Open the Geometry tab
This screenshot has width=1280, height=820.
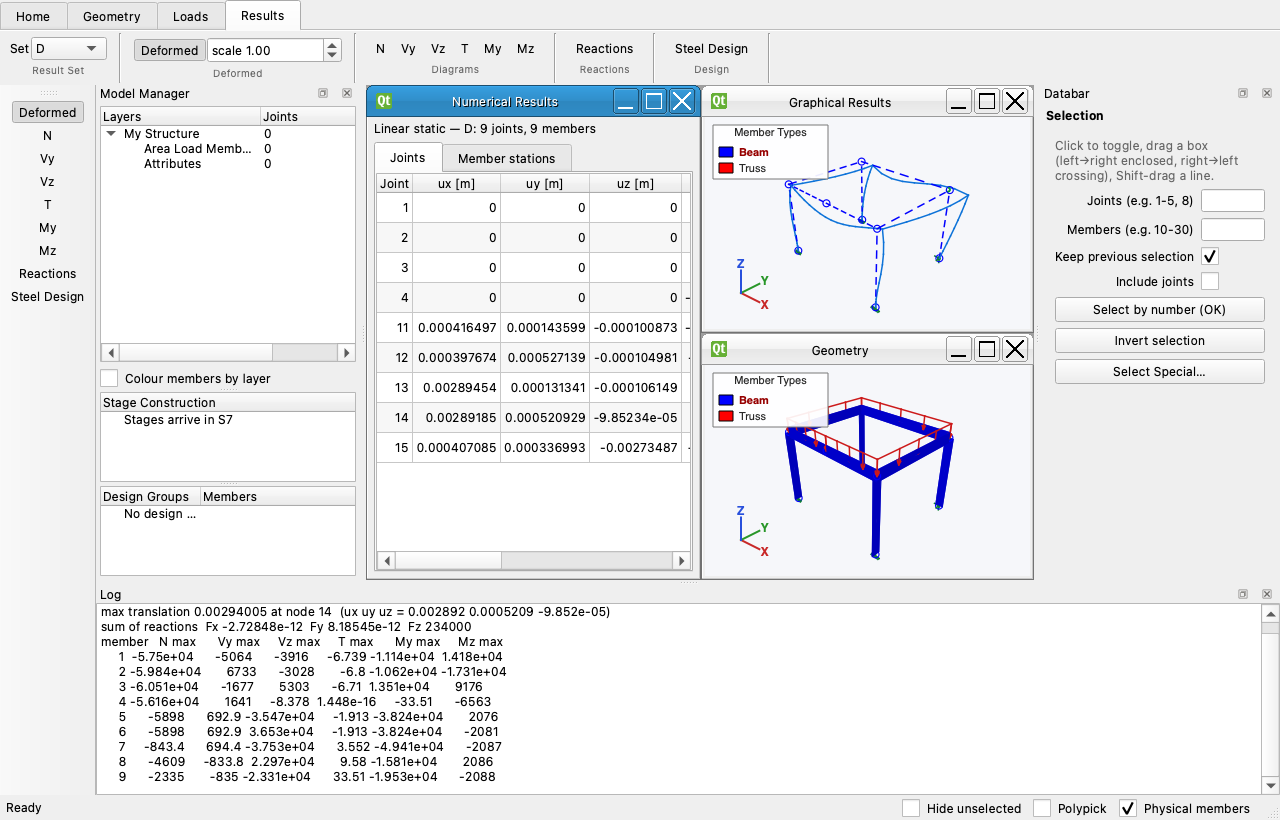point(112,16)
